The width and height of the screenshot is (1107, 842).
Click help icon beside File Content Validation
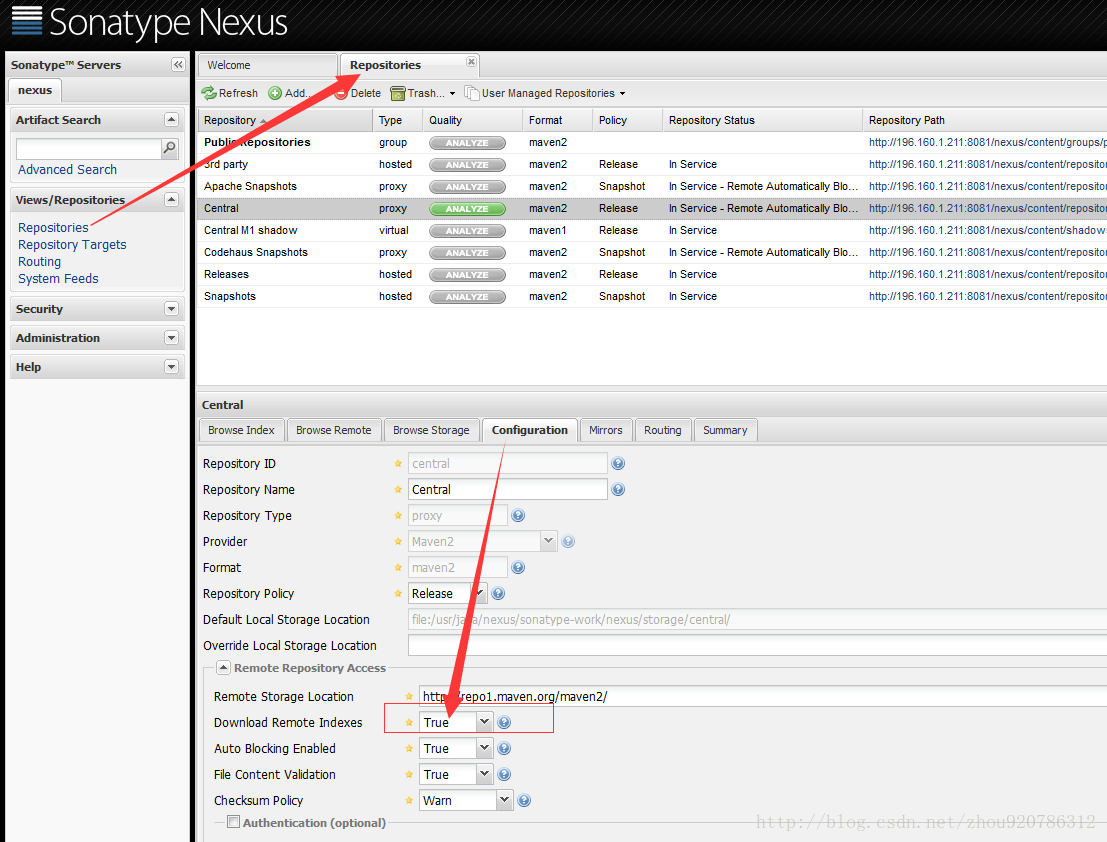pyautogui.click(x=504, y=774)
